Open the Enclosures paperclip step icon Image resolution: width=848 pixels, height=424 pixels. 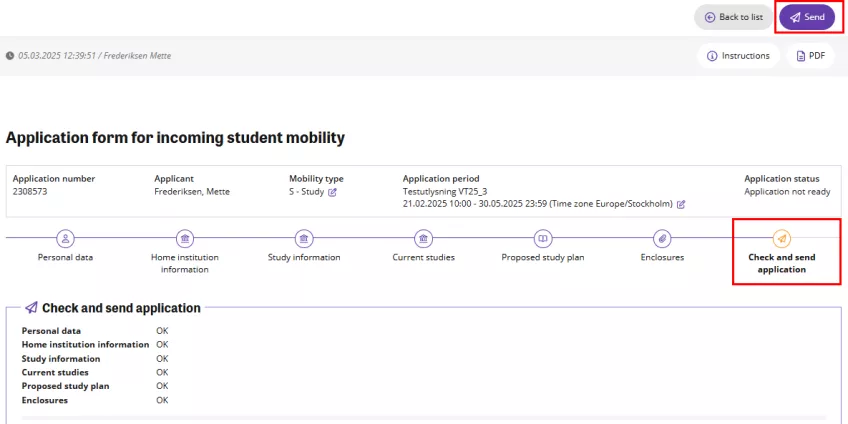[661, 238]
